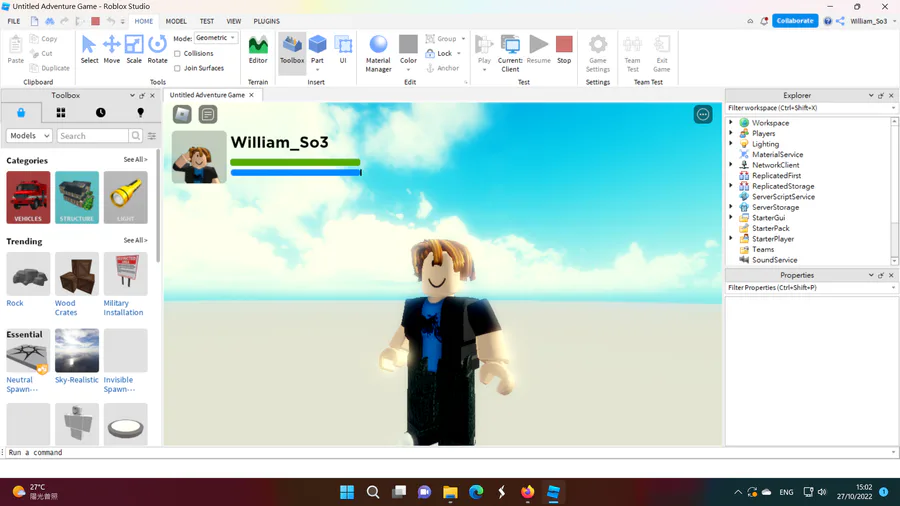Click the Filter workspace field in Explorer
The image size is (900, 506).
pyautogui.click(x=810, y=108)
